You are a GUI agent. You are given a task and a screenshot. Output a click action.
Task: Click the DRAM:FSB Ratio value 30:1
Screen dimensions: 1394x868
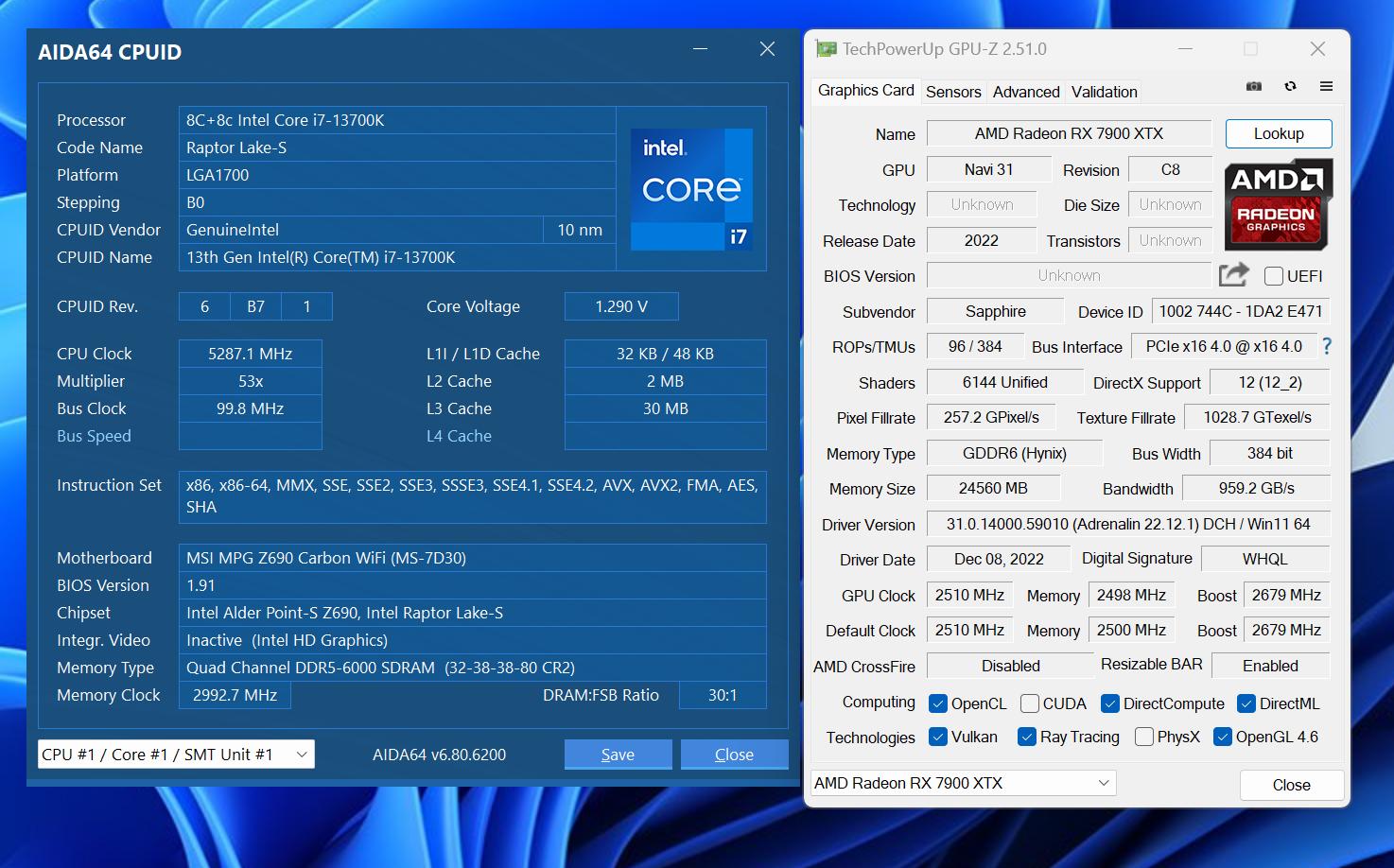[723, 695]
